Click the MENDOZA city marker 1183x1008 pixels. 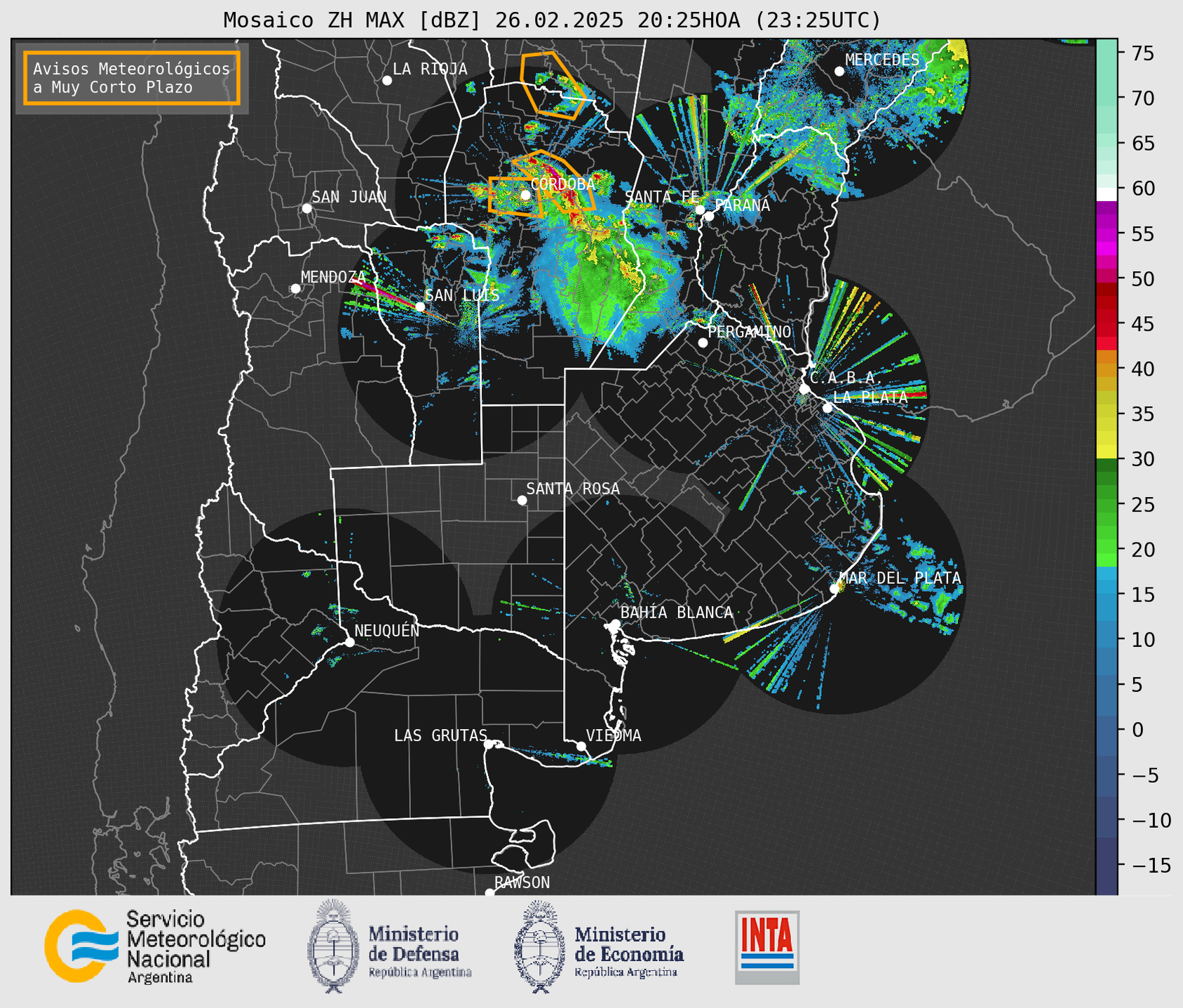pyautogui.click(x=296, y=289)
